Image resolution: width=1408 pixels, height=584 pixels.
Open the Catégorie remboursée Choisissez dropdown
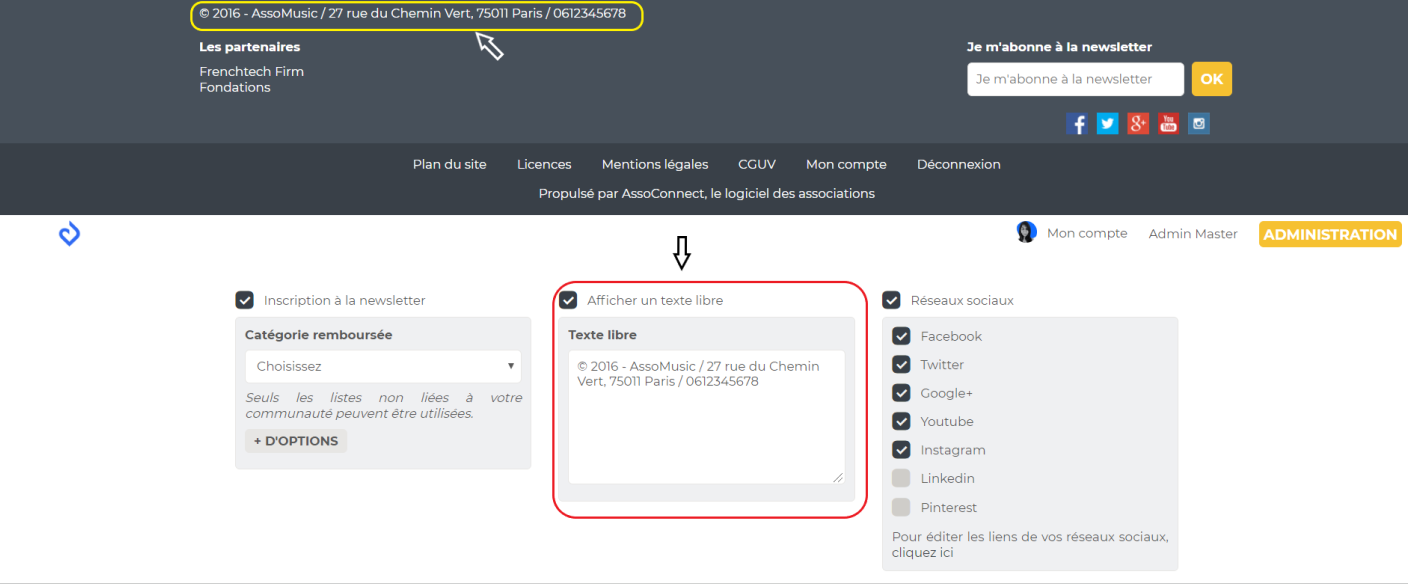383,366
